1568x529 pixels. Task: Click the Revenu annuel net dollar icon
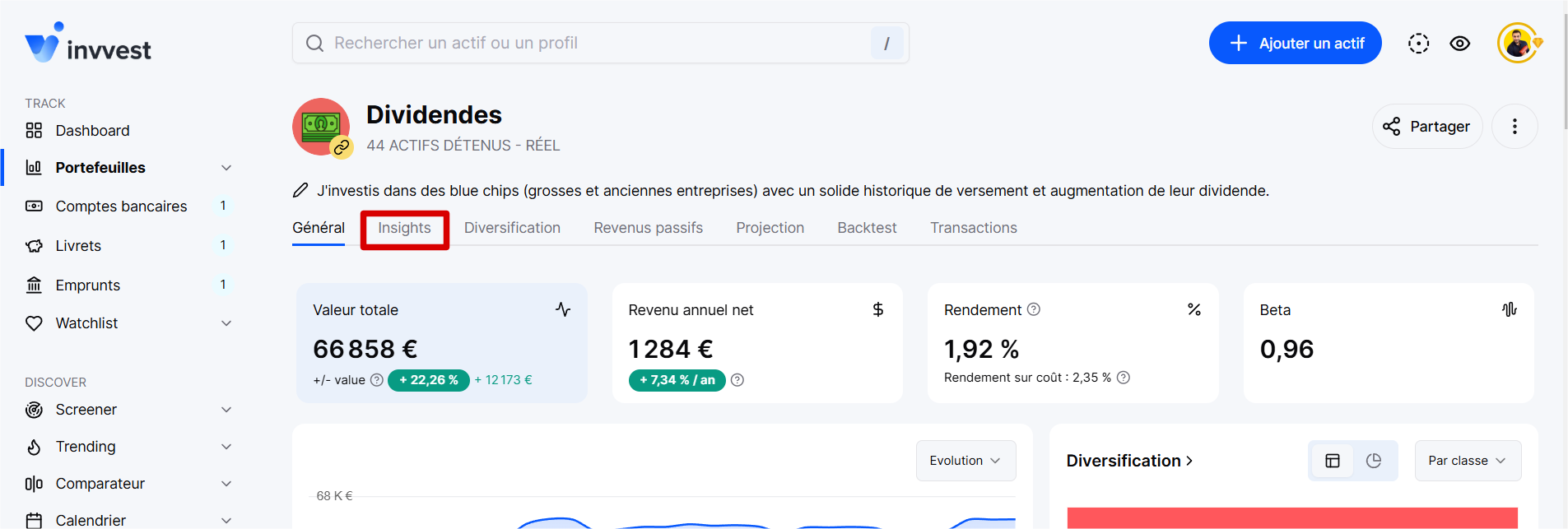click(x=878, y=309)
